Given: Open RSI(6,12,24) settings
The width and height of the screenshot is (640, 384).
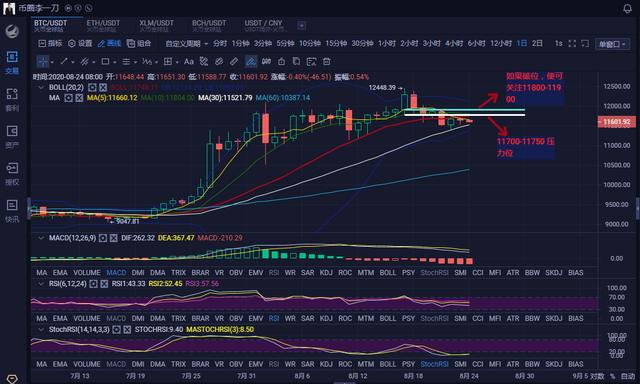Looking at the screenshot, I should point(93,284).
